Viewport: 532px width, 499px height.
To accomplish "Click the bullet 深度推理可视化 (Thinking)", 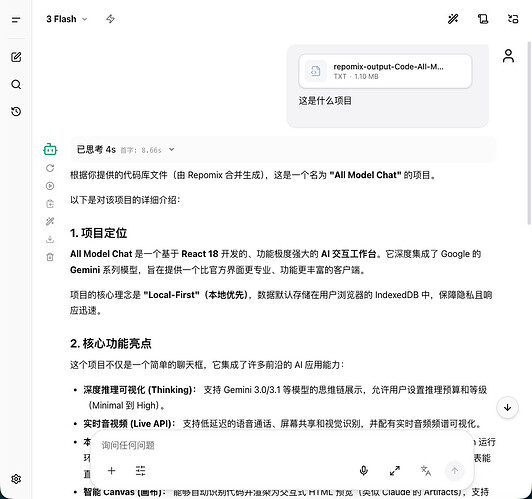I will pyautogui.click(x=140, y=390).
